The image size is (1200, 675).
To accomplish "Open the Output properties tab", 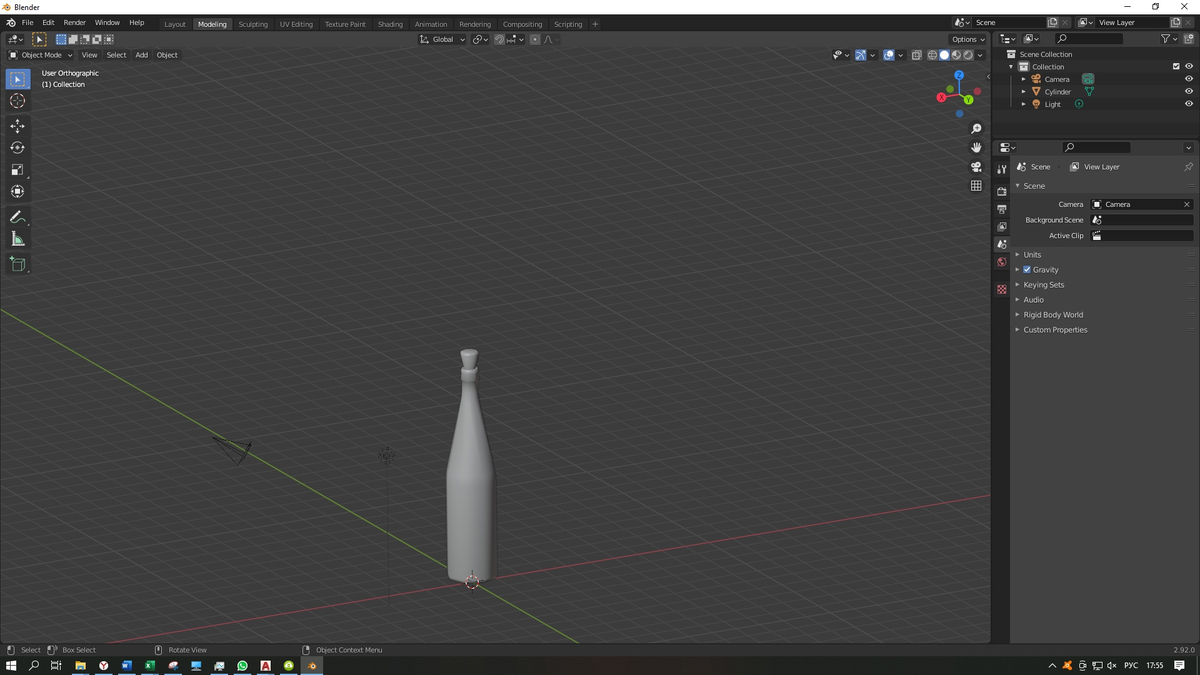I will coord(1001,209).
